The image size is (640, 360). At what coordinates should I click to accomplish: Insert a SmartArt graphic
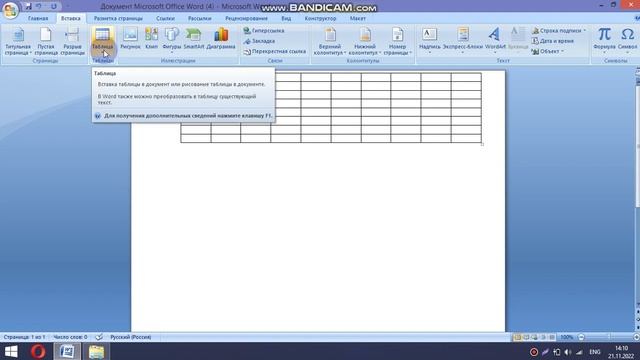click(193, 39)
